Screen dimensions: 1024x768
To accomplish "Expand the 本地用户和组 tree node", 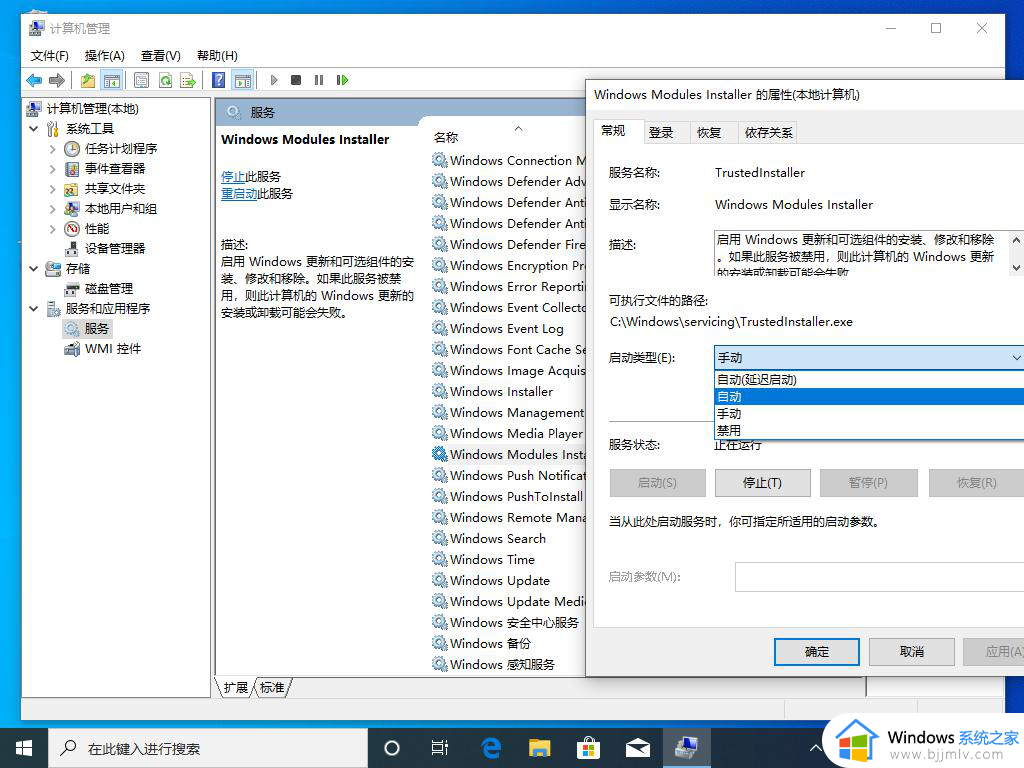I will [x=52, y=209].
